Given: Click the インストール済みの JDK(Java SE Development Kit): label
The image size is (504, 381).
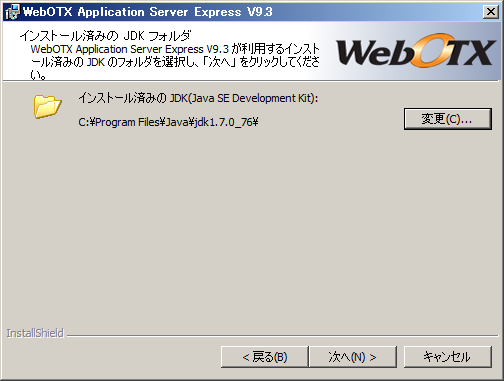Looking at the screenshot, I should [x=198, y=98].
